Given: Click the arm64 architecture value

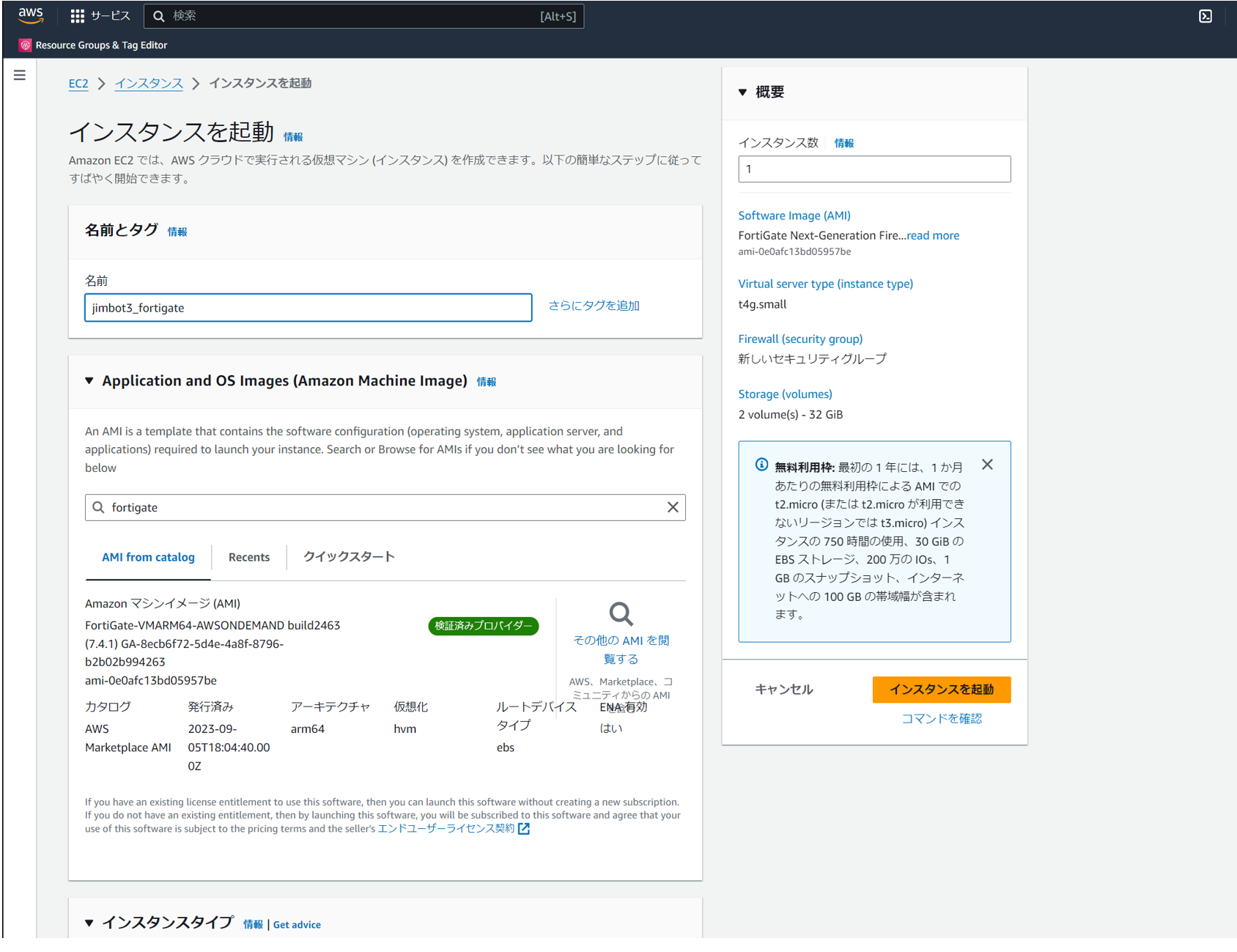Looking at the screenshot, I should tap(308, 729).
